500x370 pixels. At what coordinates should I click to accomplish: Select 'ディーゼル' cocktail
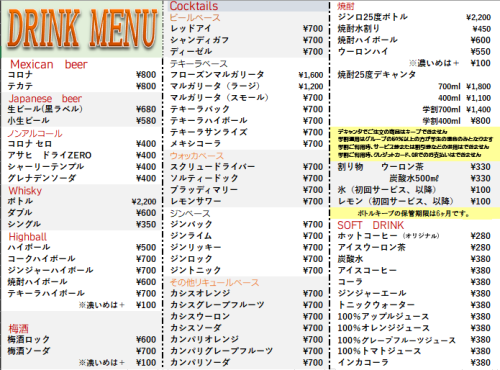coord(191,51)
